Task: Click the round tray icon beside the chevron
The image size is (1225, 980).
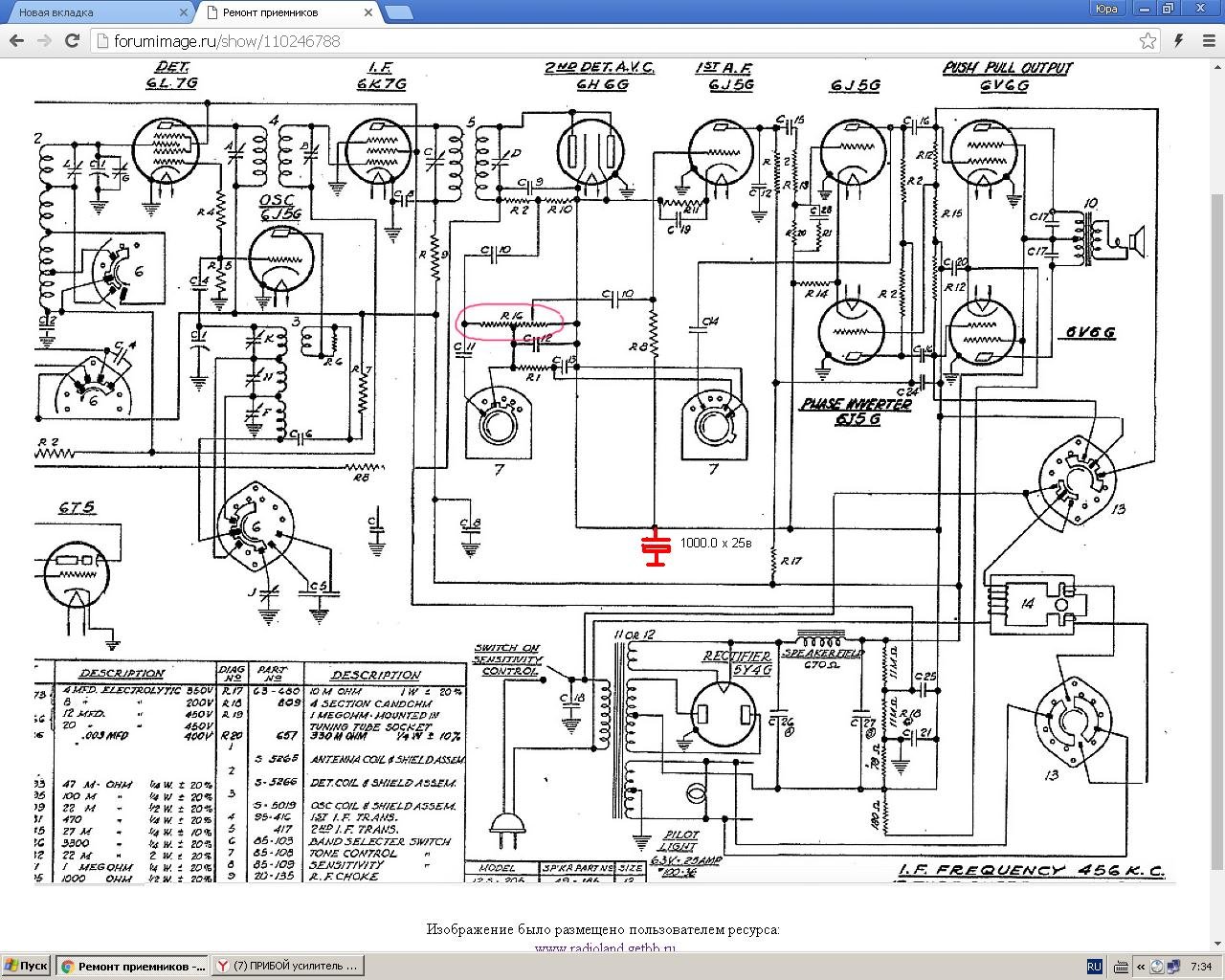Action: point(1155,967)
